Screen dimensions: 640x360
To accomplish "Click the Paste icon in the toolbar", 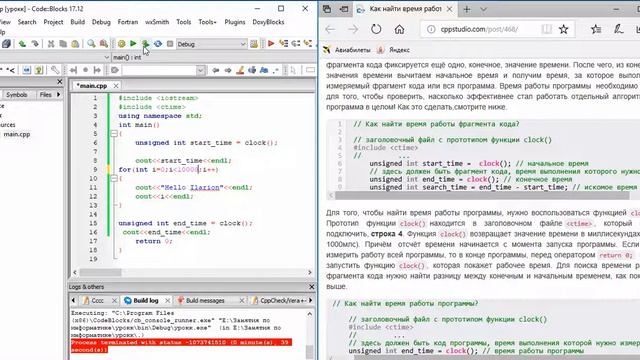I will pos(75,44).
